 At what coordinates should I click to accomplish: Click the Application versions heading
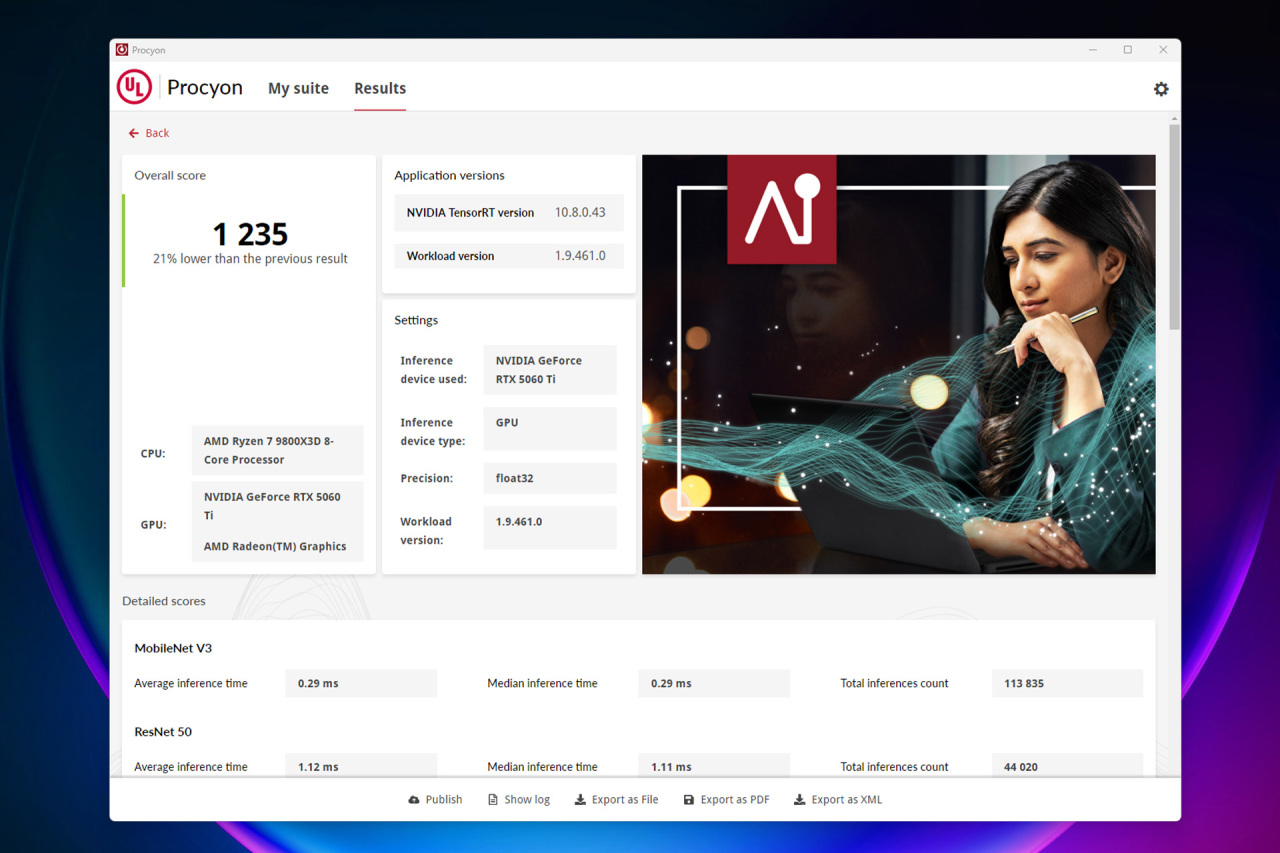tap(449, 175)
